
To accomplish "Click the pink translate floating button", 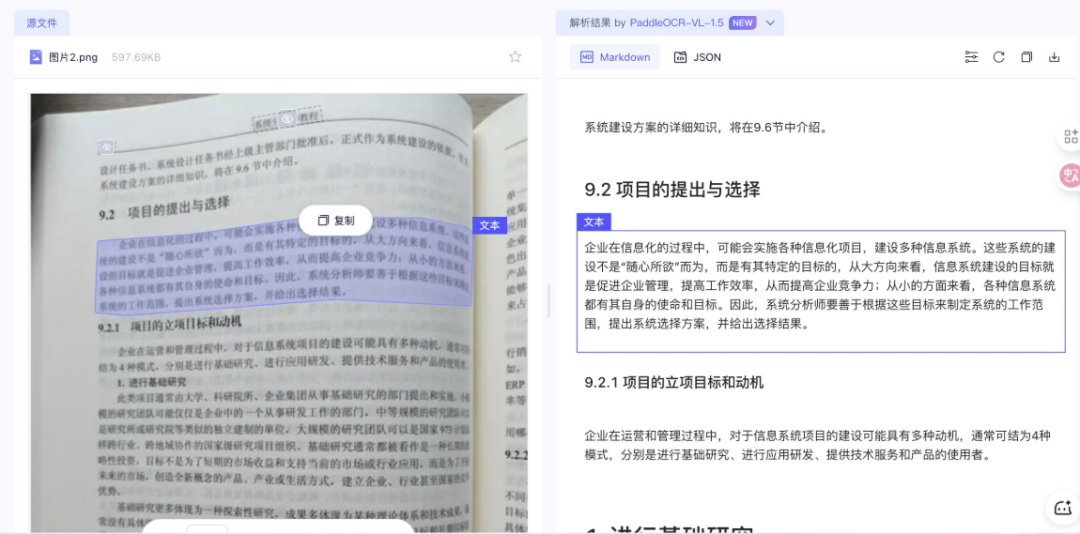I will pos(1070,175).
